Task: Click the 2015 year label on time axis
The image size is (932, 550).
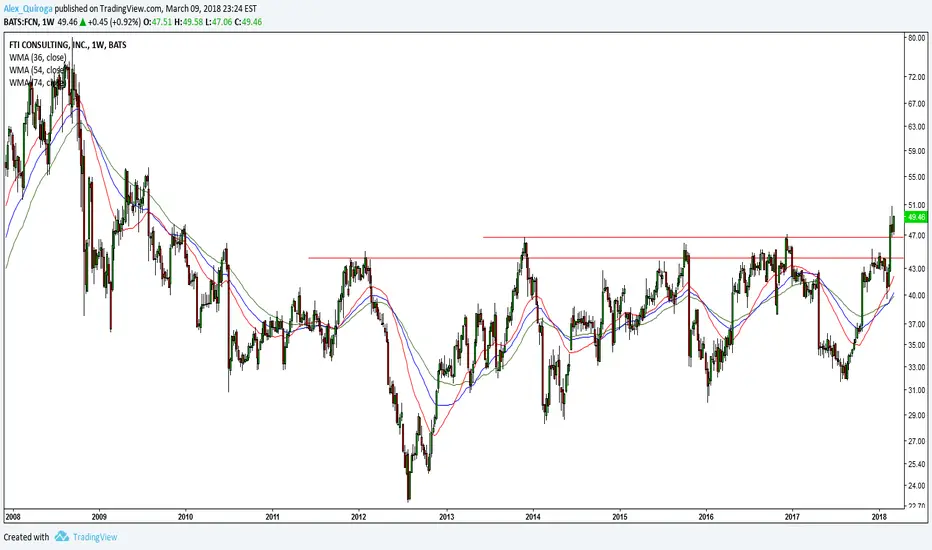Action: click(x=619, y=517)
